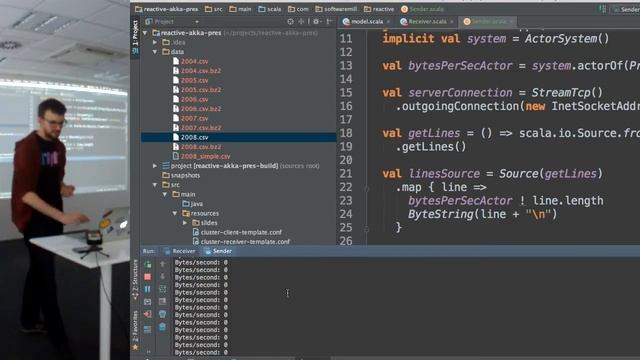Viewport: 640px width, 360px height.
Task: Expand the slides folder
Action: pyautogui.click(x=185, y=223)
